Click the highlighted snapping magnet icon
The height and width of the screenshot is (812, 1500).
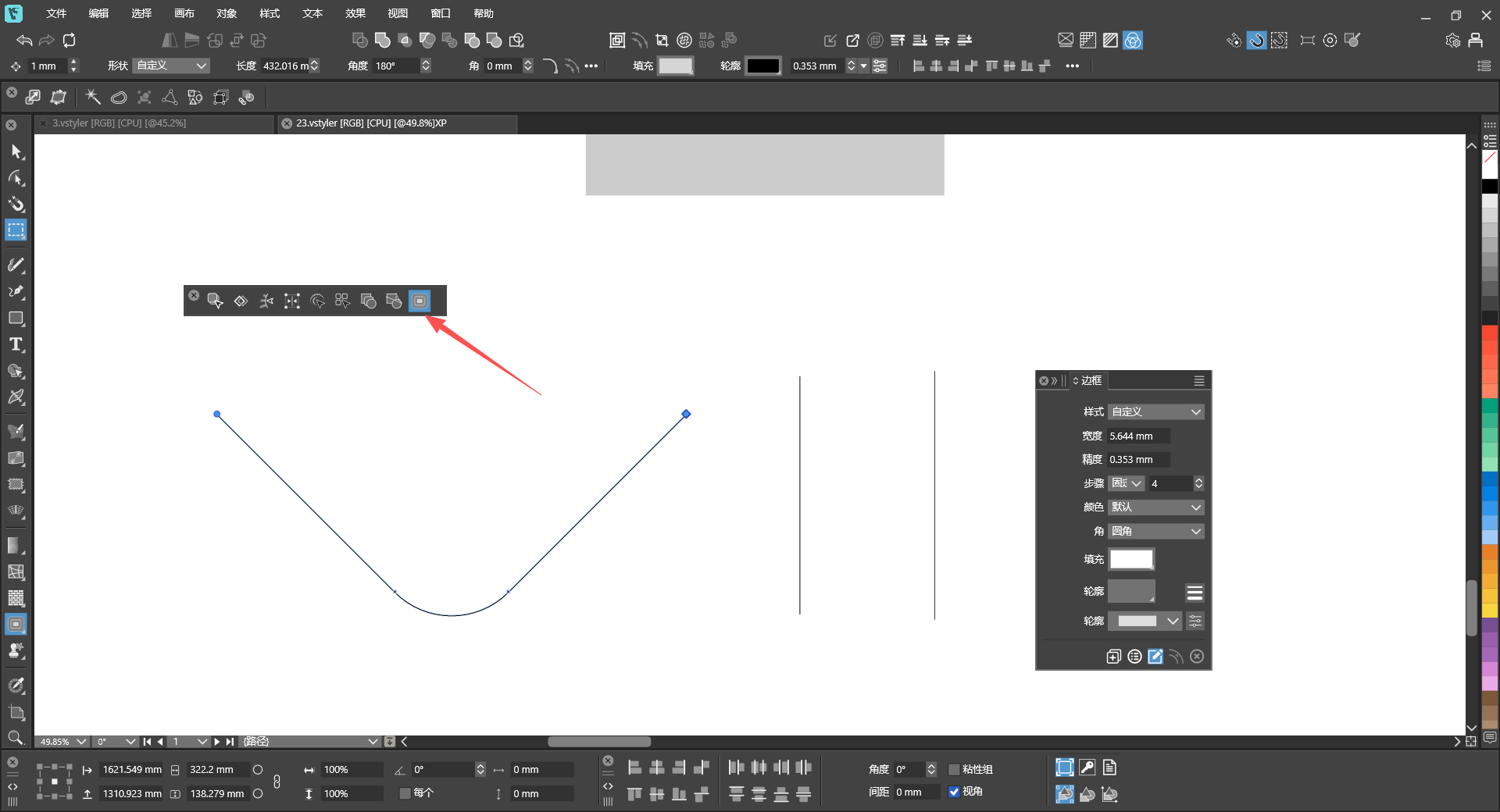click(1256, 40)
